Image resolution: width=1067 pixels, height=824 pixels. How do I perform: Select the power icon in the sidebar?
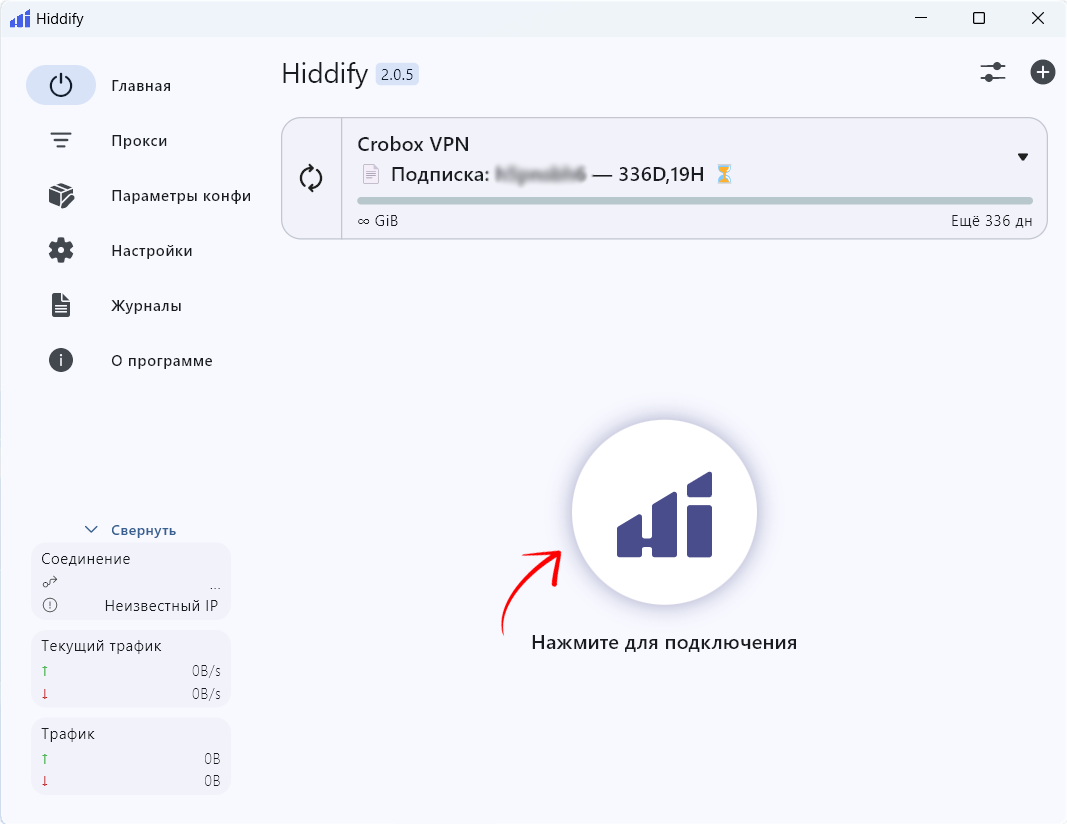(60, 85)
